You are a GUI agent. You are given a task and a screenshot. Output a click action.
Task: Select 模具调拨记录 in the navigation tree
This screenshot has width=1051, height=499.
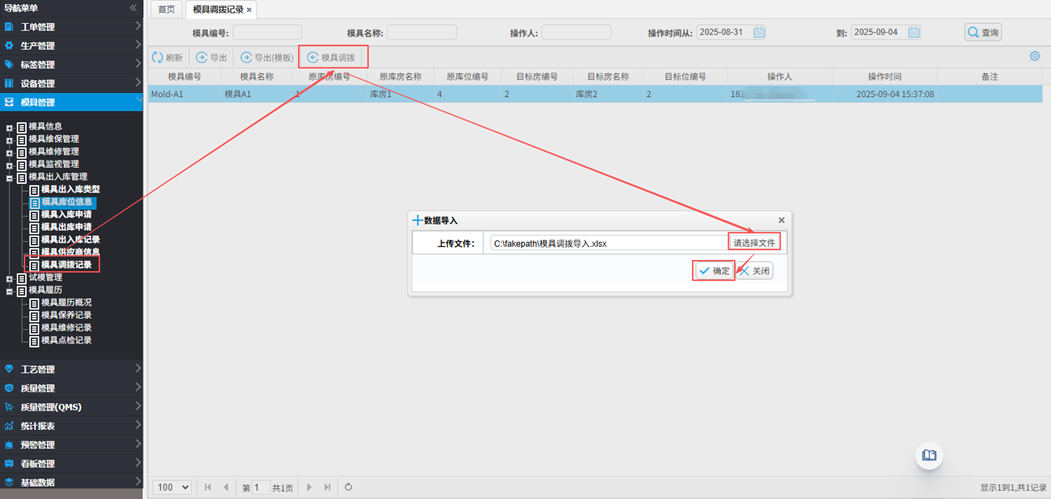click(66, 265)
